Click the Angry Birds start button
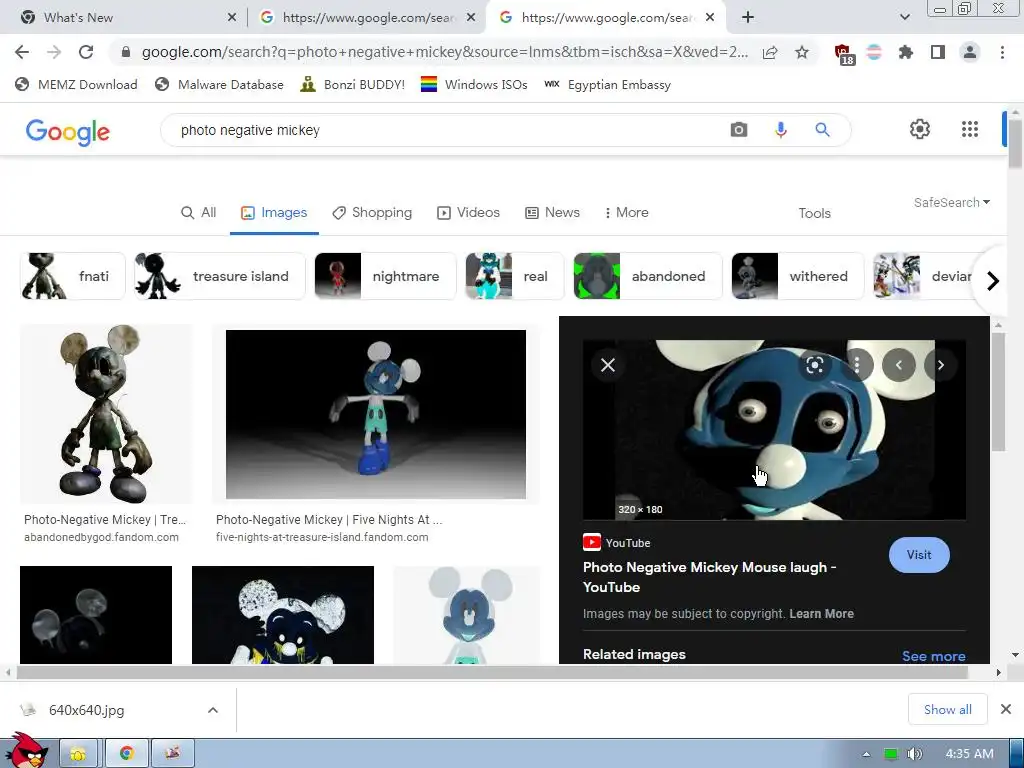1024x768 pixels. point(26,750)
